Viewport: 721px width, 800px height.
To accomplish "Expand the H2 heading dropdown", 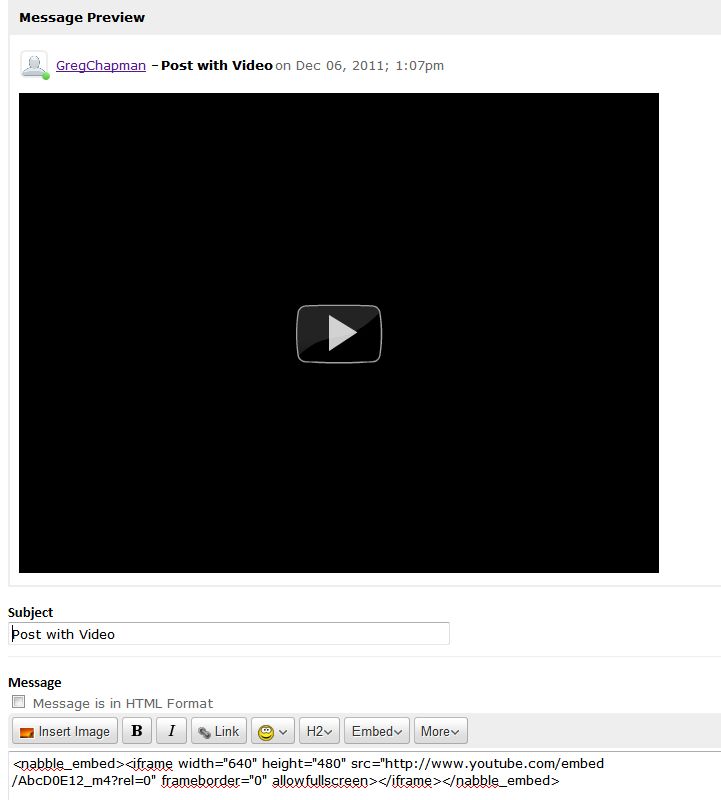I will (x=320, y=731).
